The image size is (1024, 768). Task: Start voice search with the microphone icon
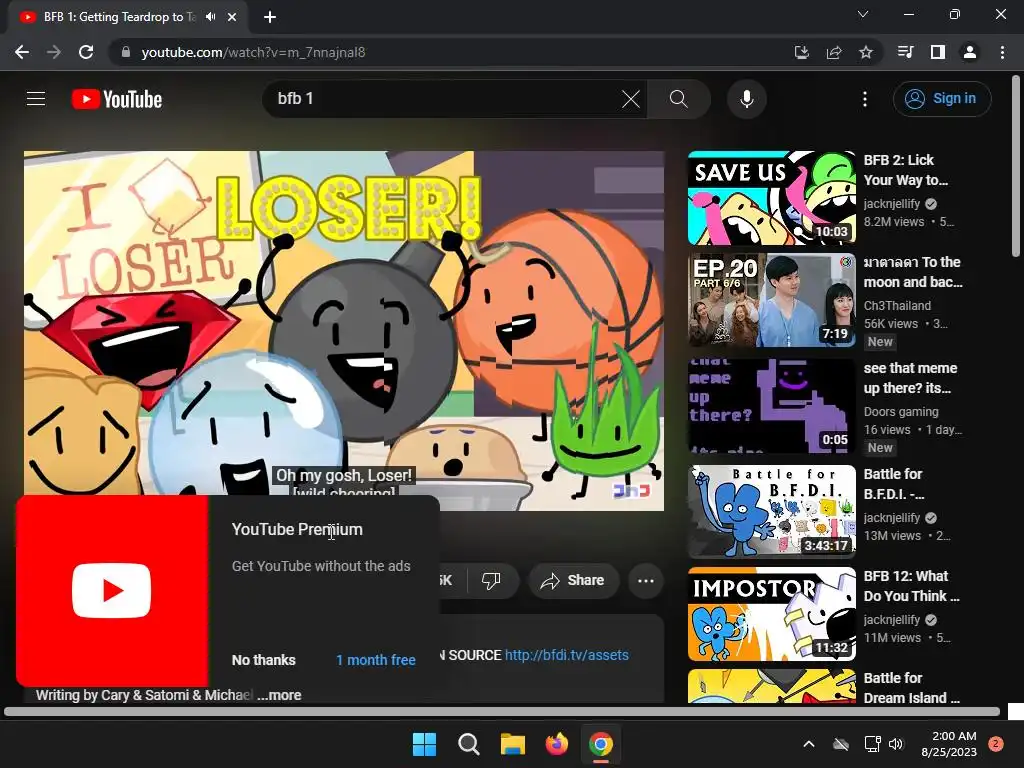[x=747, y=99]
